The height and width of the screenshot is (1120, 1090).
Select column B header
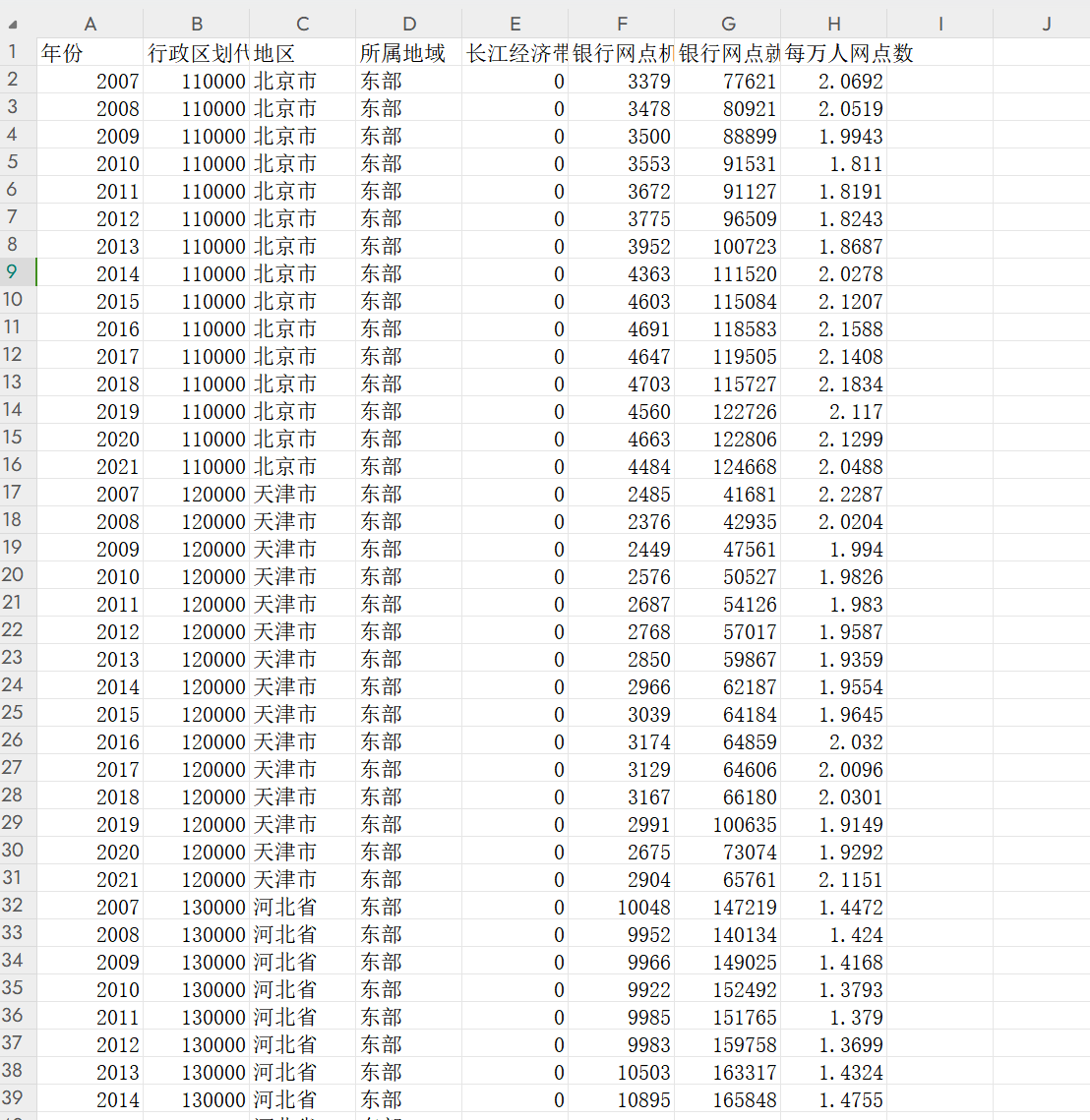197,24
